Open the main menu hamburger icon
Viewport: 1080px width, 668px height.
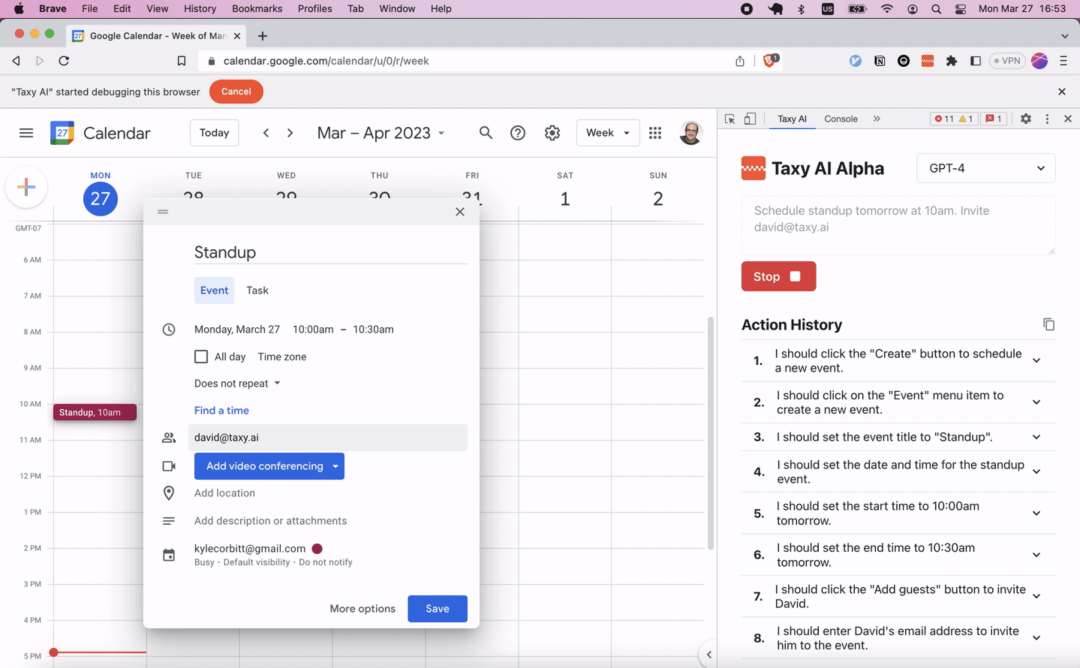pos(26,133)
